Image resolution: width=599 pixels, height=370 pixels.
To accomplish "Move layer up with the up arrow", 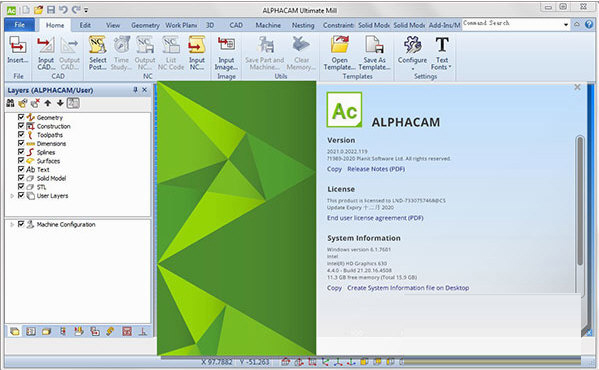I will coord(48,103).
